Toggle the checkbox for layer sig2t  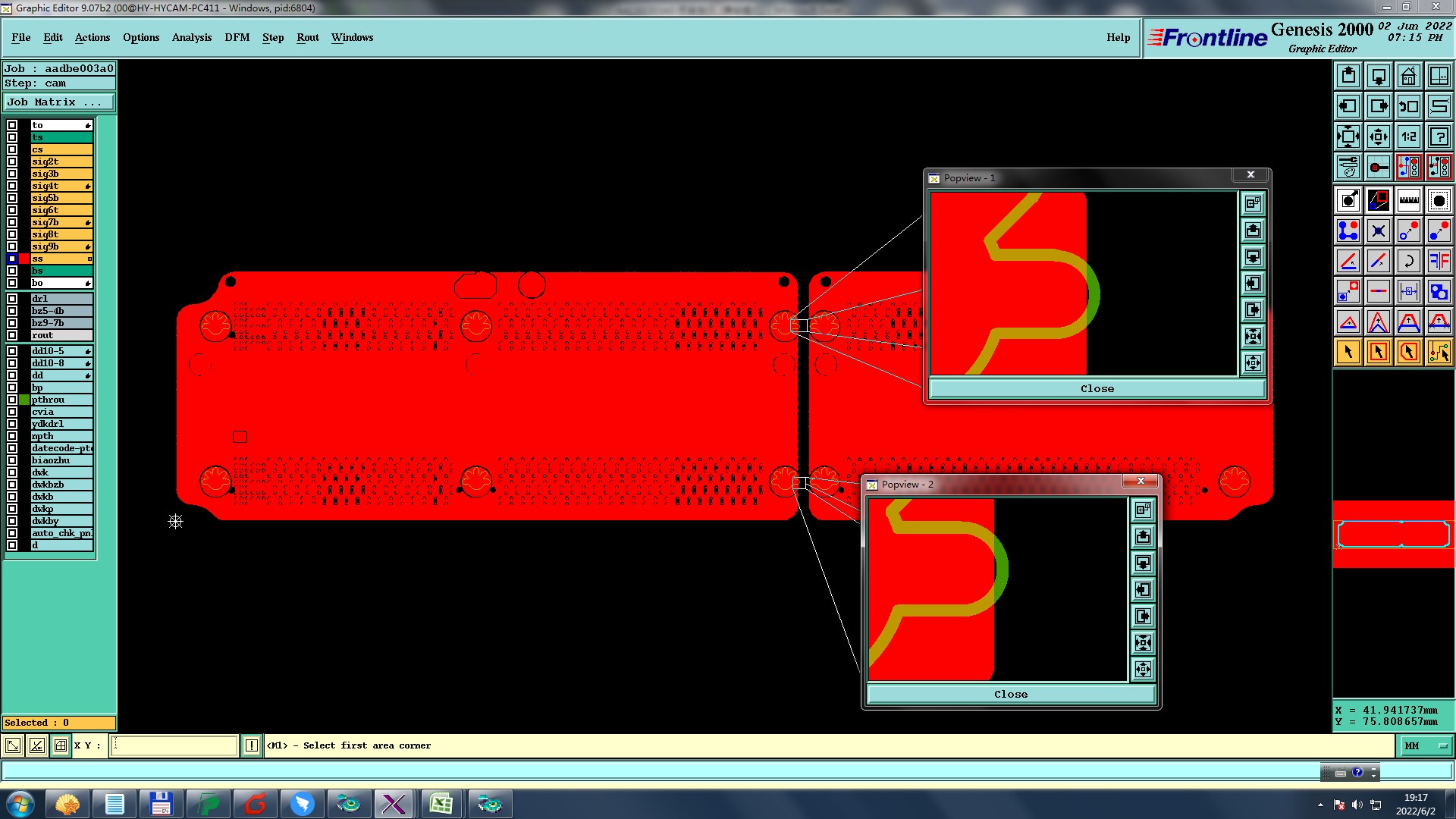pos(12,162)
